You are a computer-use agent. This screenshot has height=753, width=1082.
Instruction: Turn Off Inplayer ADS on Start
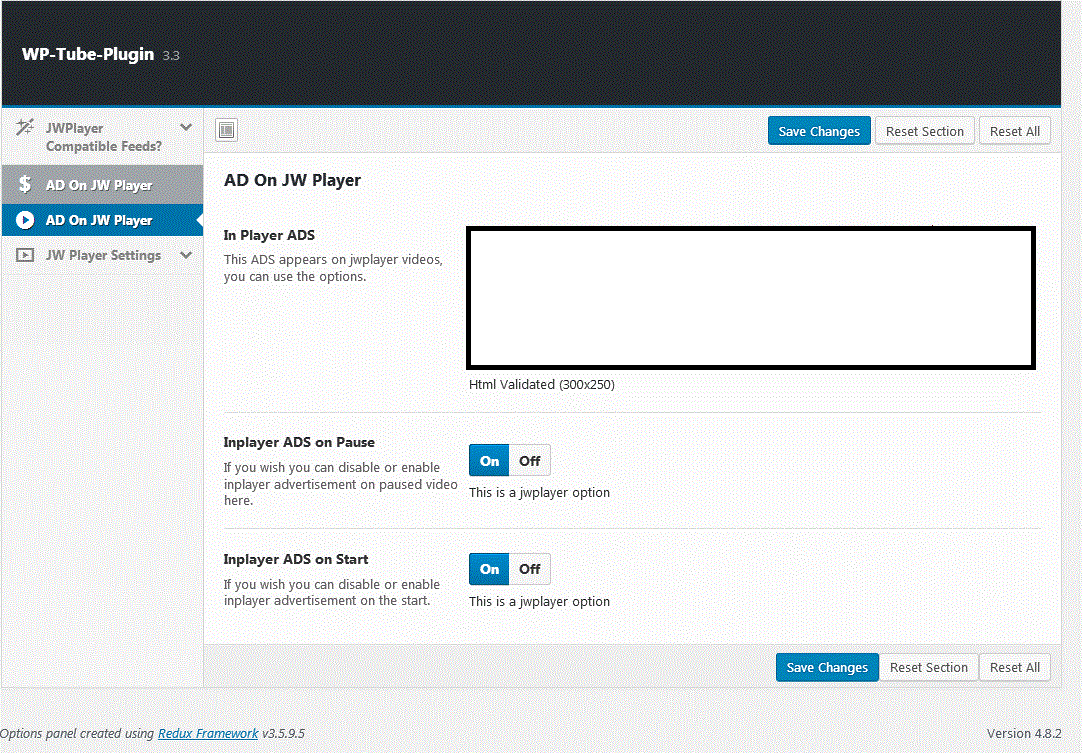pos(529,569)
